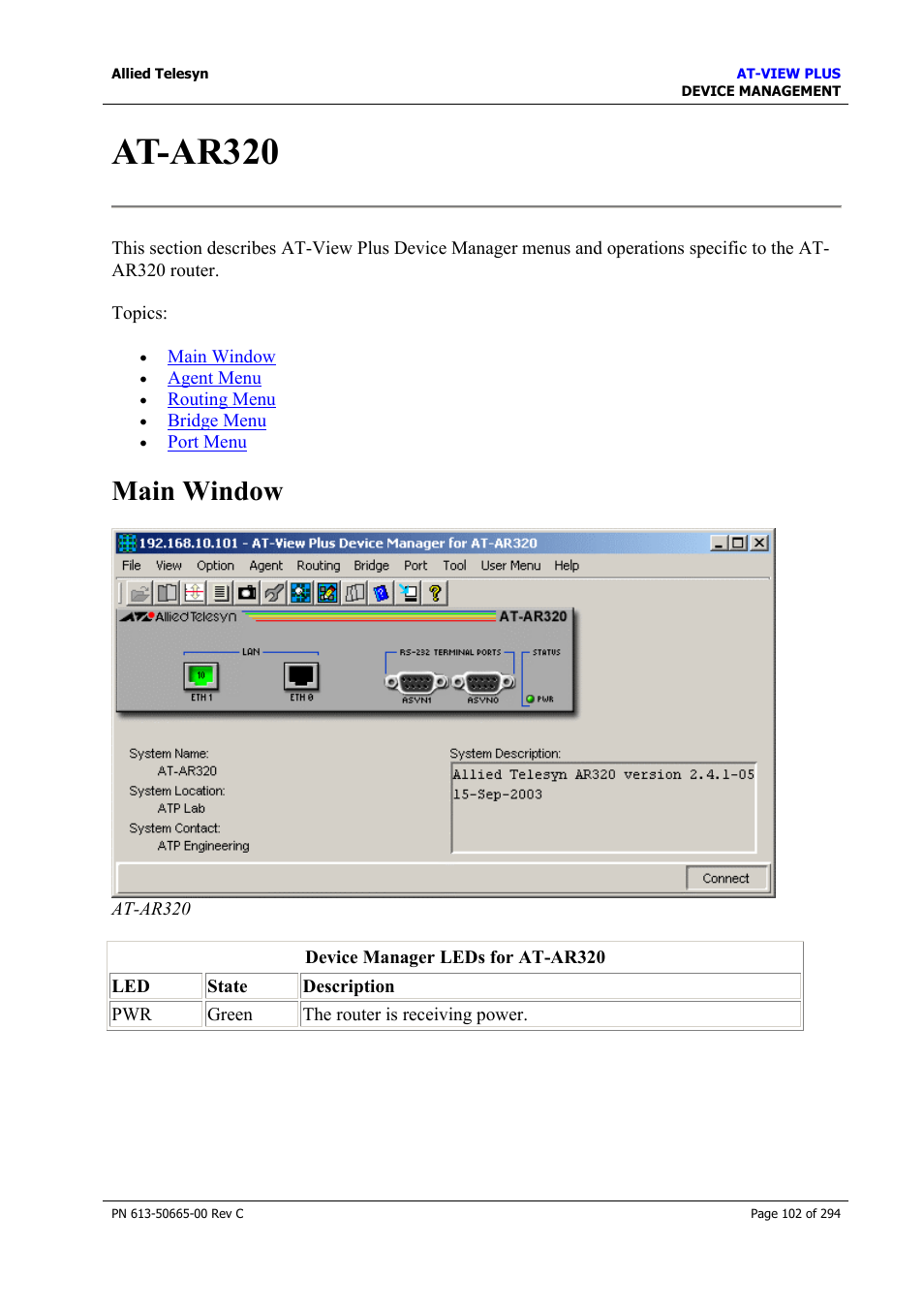Click the text list document toolbar icon
Image resolution: width=924 pixels, height=1309 pixels.
click(x=221, y=593)
